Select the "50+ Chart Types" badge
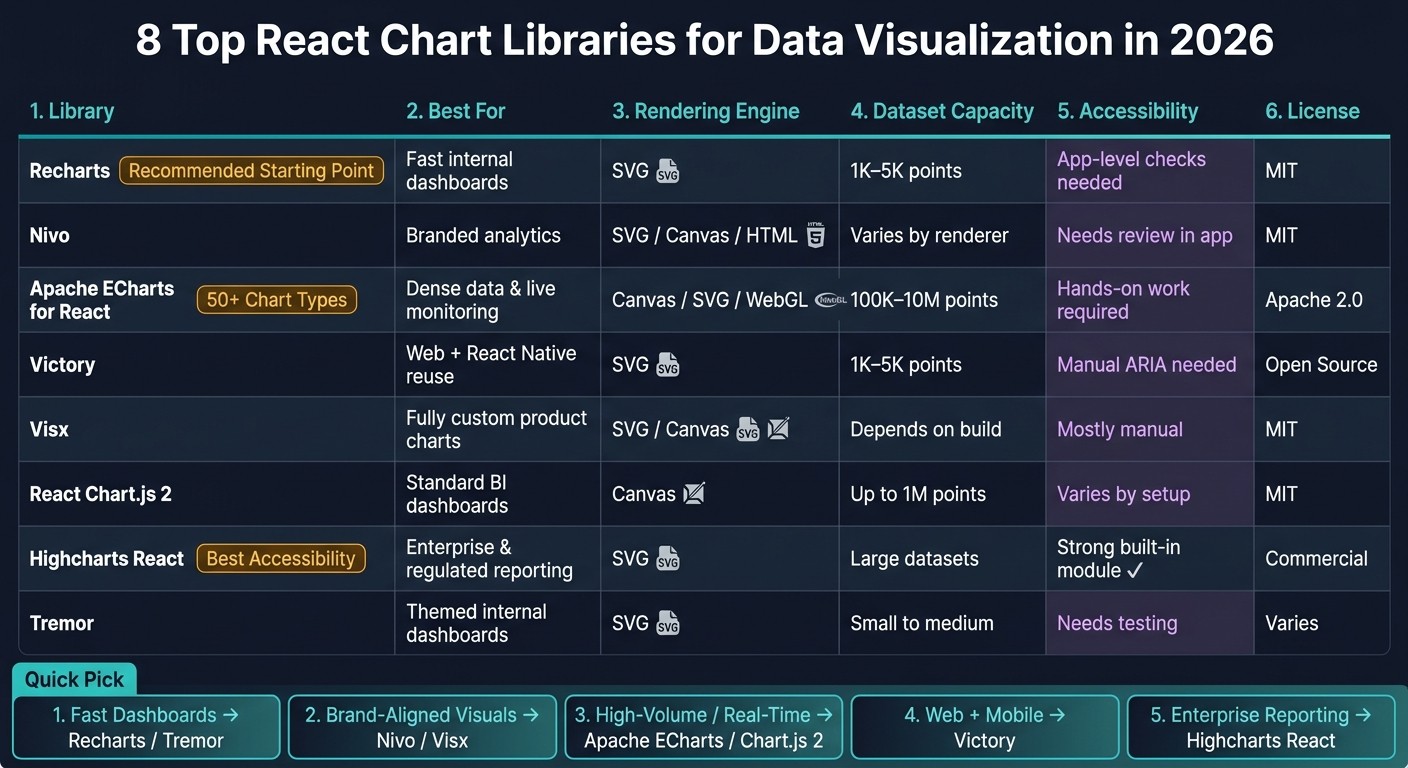The height and width of the screenshot is (768, 1408). click(x=277, y=300)
